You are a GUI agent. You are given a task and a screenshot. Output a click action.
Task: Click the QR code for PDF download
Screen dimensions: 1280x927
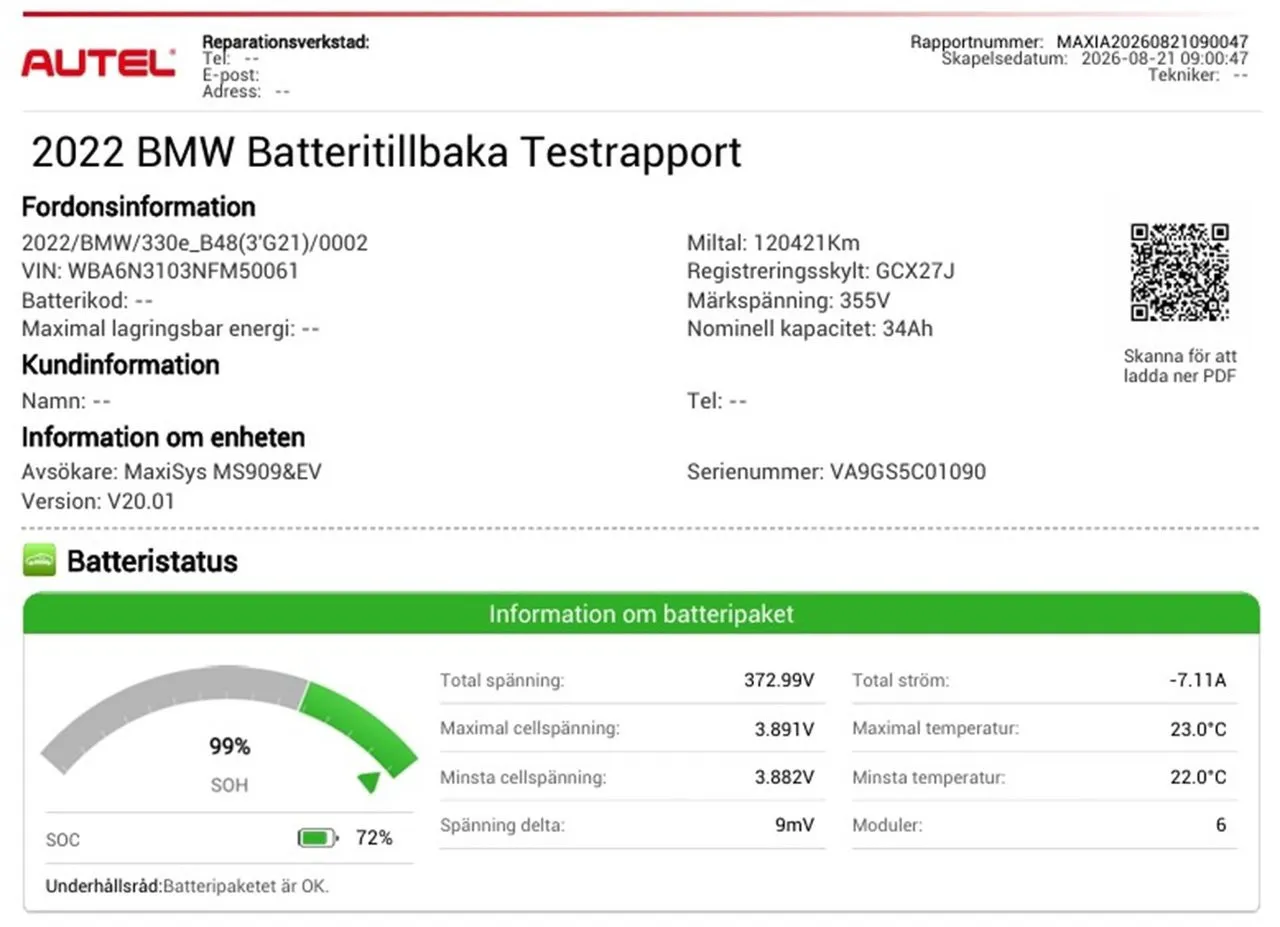(x=1179, y=273)
